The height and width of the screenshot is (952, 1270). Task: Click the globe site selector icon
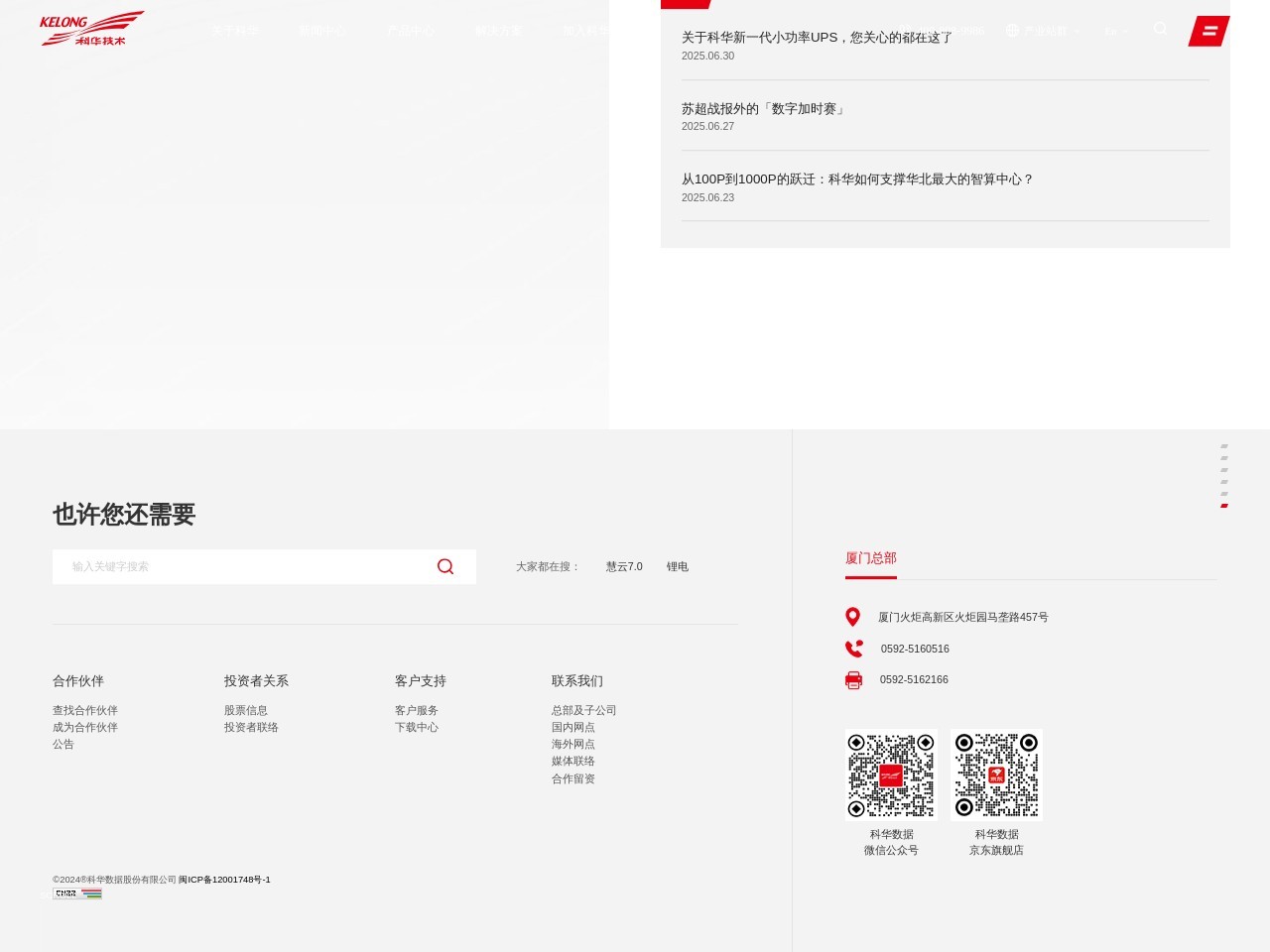tap(1012, 30)
